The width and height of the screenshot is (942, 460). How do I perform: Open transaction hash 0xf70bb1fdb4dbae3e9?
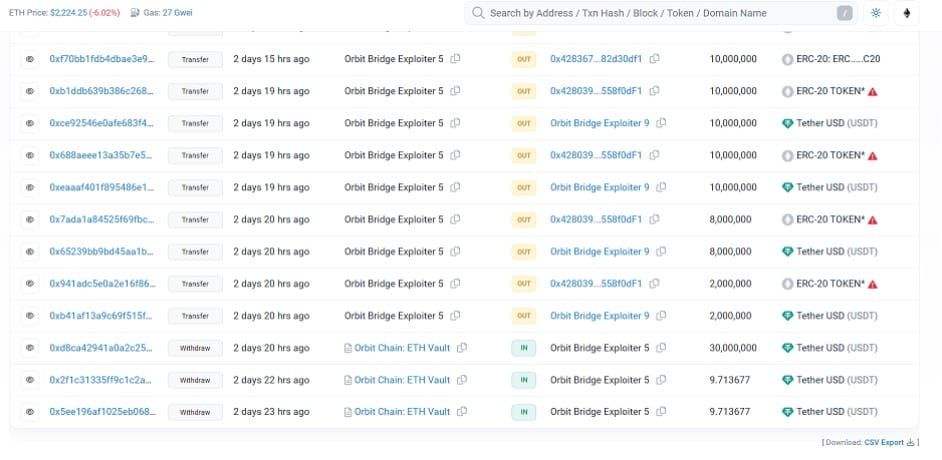point(102,59)
